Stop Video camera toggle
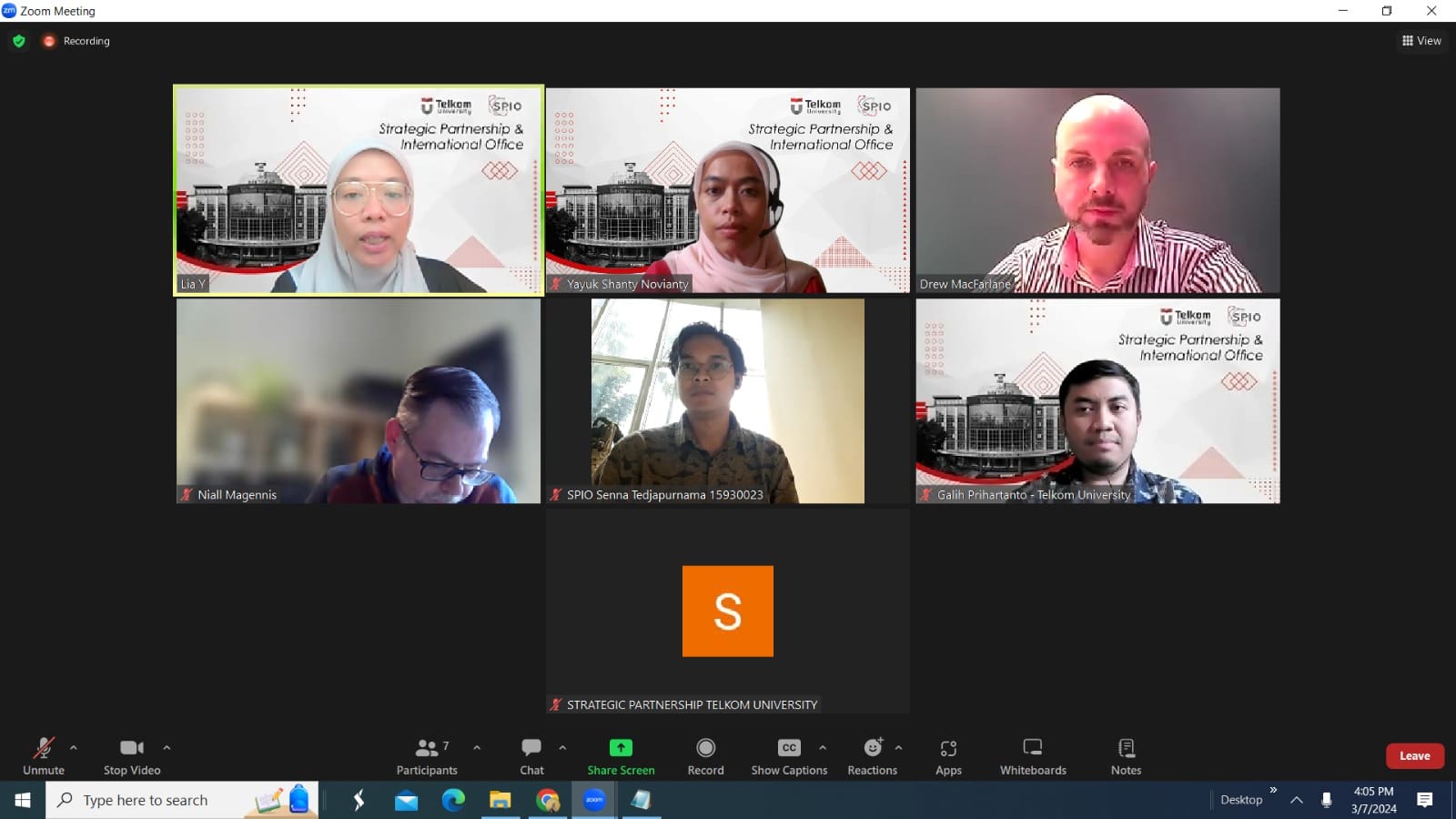The image size is (1456, 819). pos(132,756)
